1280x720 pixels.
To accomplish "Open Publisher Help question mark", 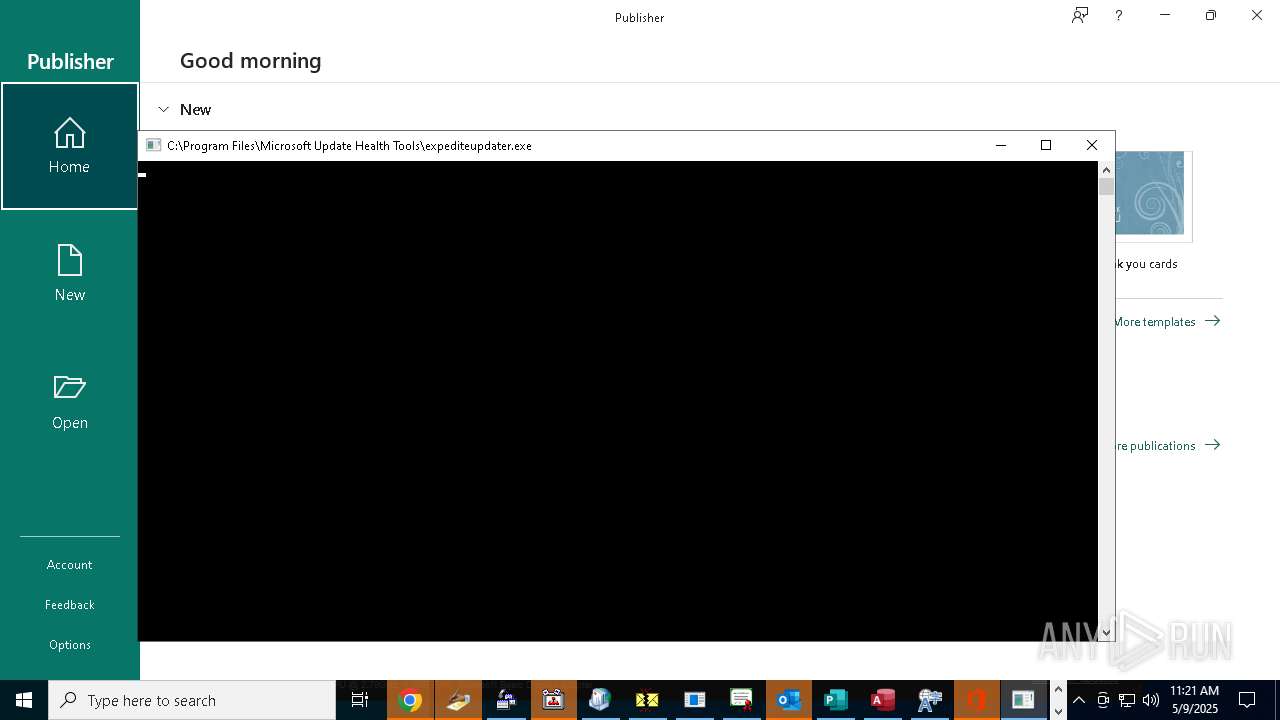I will (x=1119, y=15).
